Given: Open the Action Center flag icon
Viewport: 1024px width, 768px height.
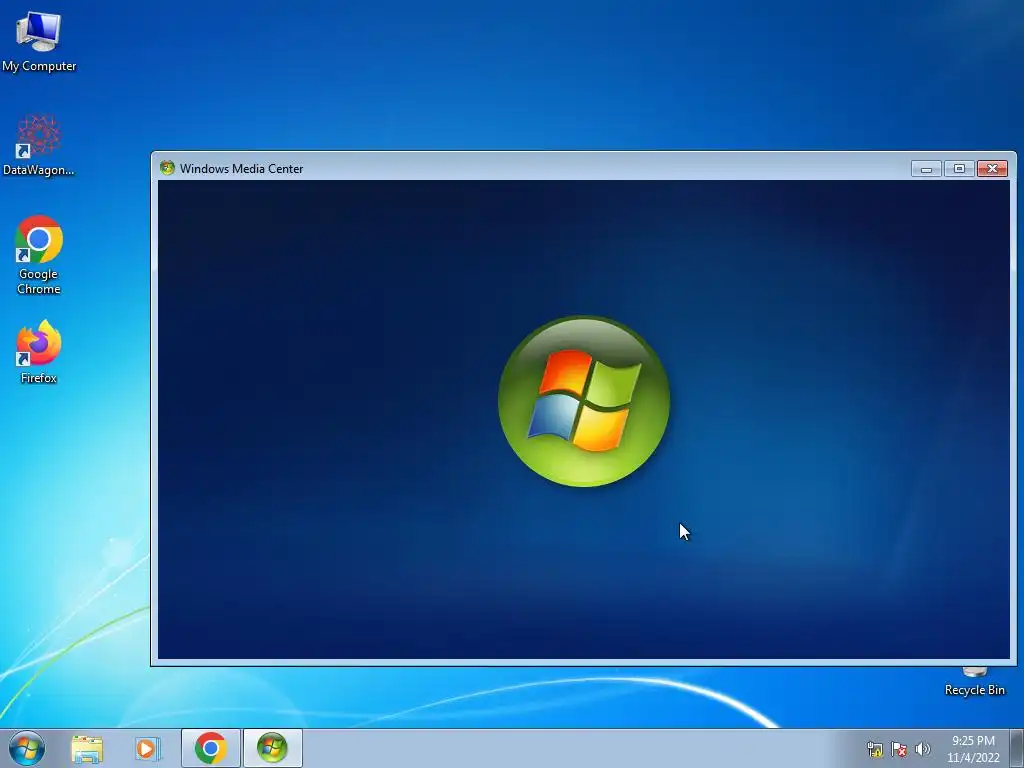Looking at the screenshot, I should [x=899, y=749].
